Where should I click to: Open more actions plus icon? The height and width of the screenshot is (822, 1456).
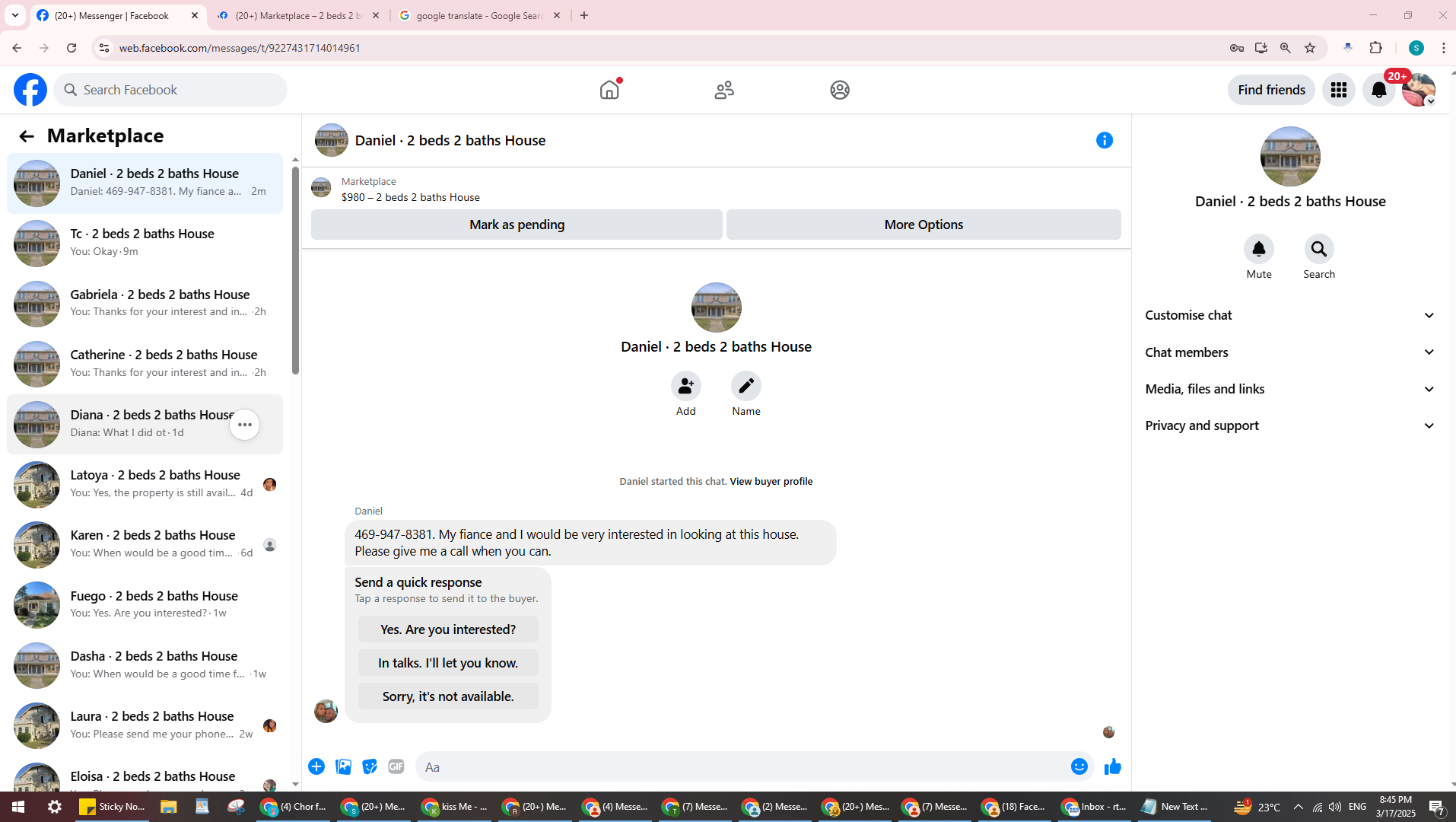316,766
